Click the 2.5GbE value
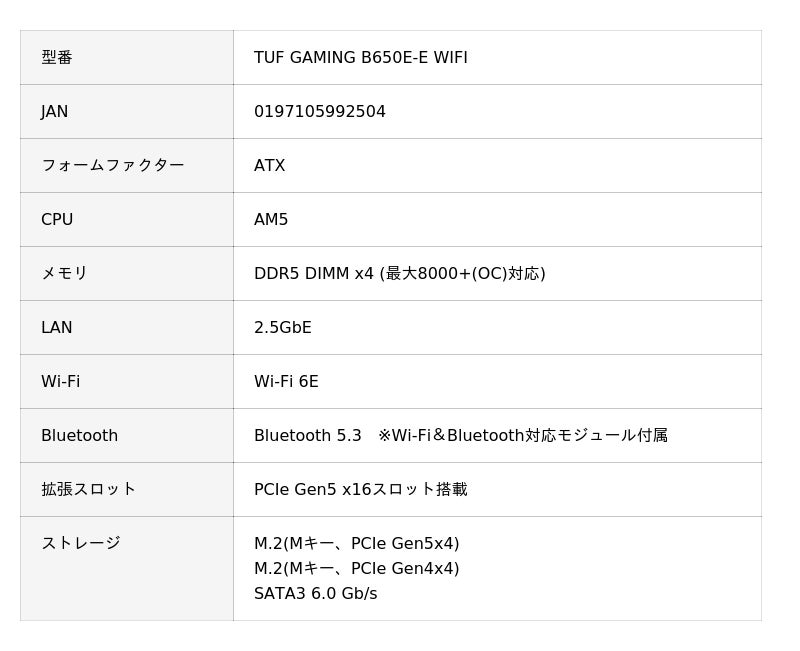800x651 pixels. pos(283,328)
